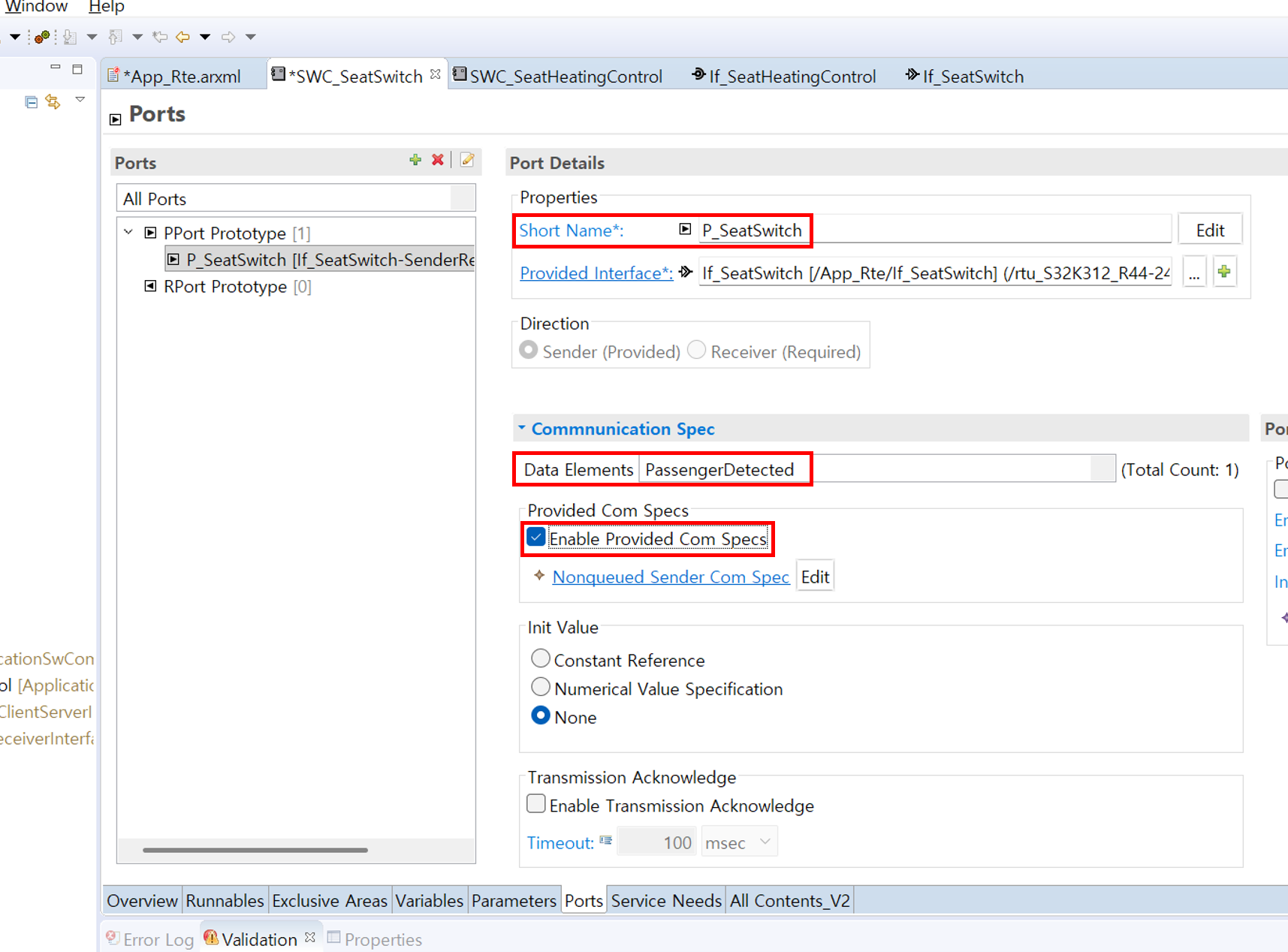Click the yellow back arrow in toolbar
Viewport: 1288px width, 952px height.
pyautogui.click(x=182, y=37)
